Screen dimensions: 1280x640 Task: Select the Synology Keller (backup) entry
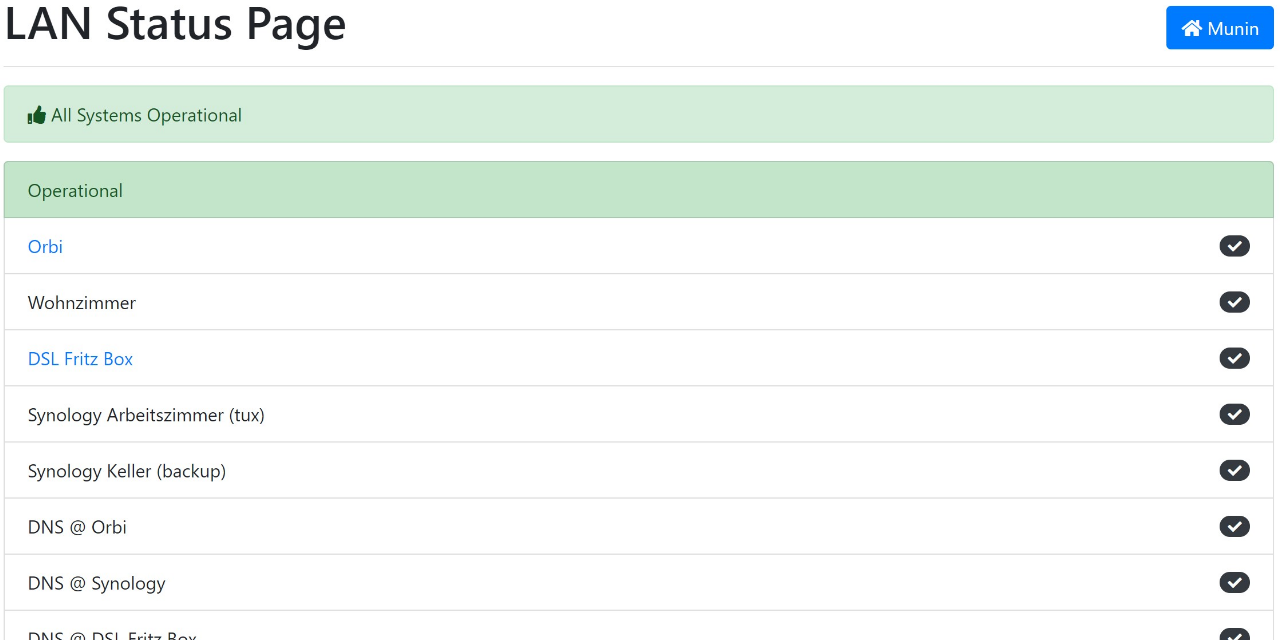pos(127,471)
